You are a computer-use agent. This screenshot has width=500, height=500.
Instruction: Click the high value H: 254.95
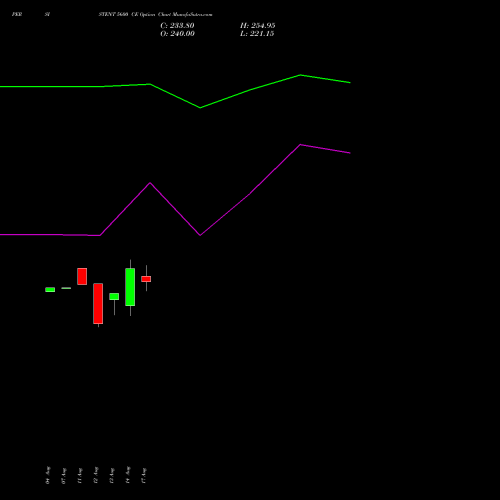coord(258,26)
